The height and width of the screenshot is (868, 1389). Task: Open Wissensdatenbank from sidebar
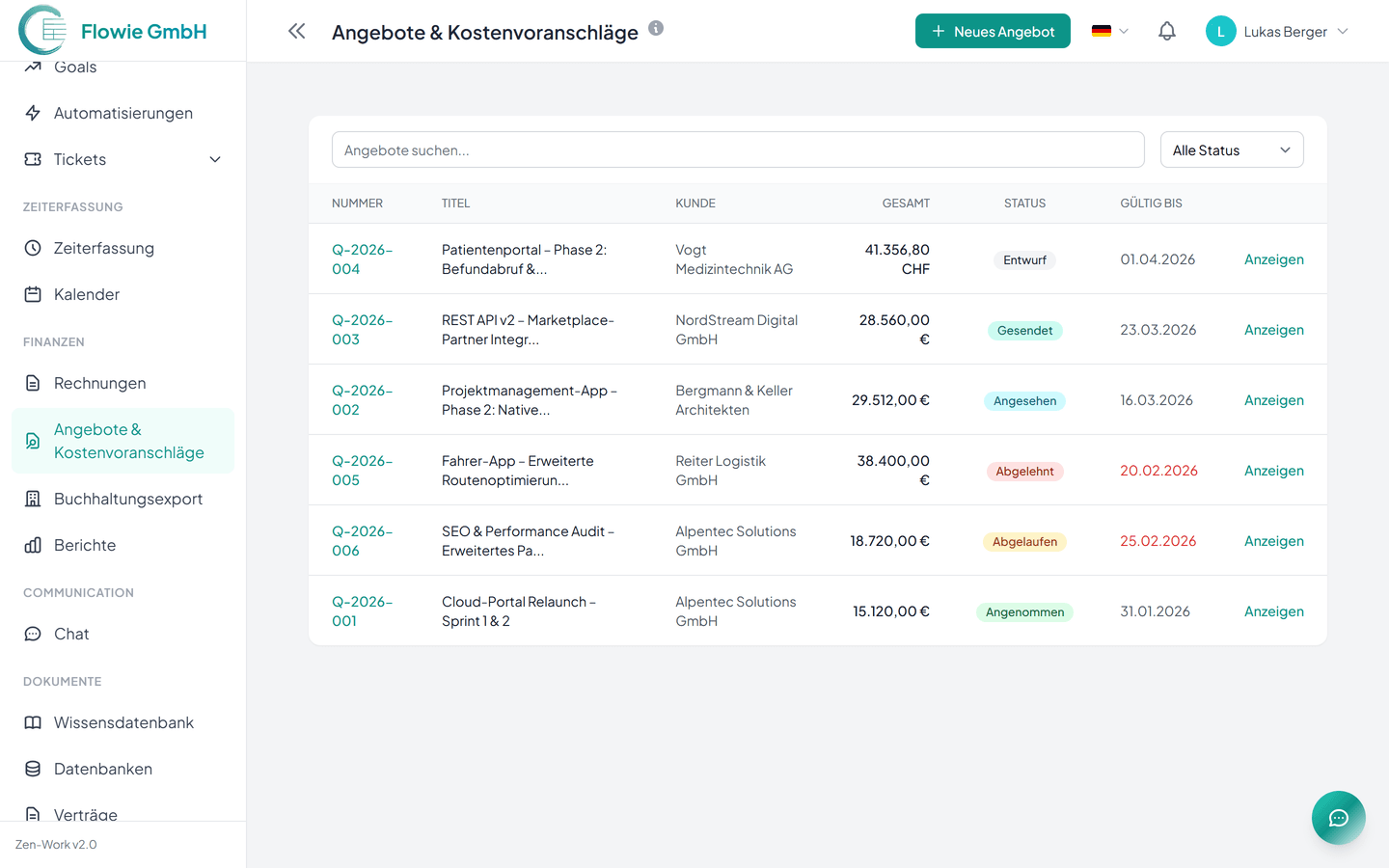click(x=123, y=722)
